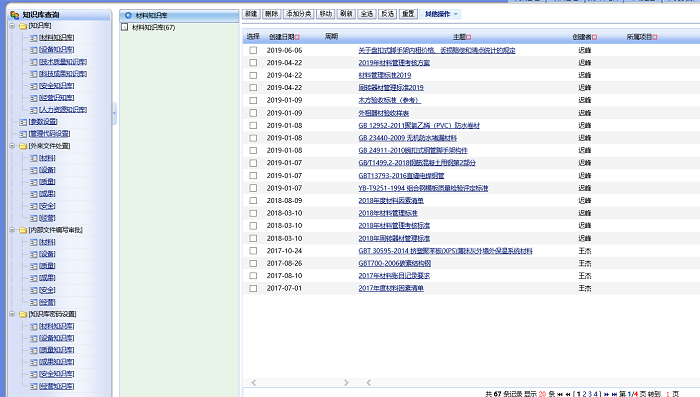The image size is (700, 397).
Task: Select the GBT13793-2016 row checkbox
Action: (253, 176)
